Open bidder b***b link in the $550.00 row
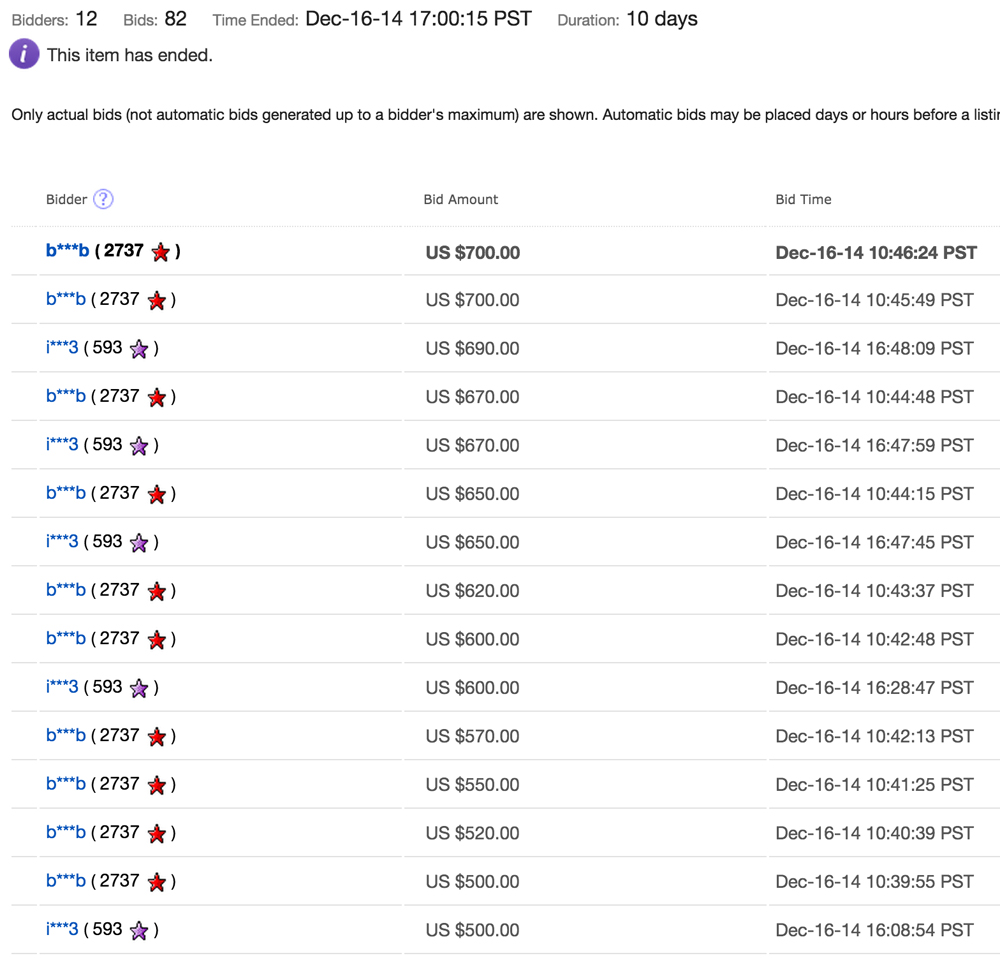 coord(66,784)
